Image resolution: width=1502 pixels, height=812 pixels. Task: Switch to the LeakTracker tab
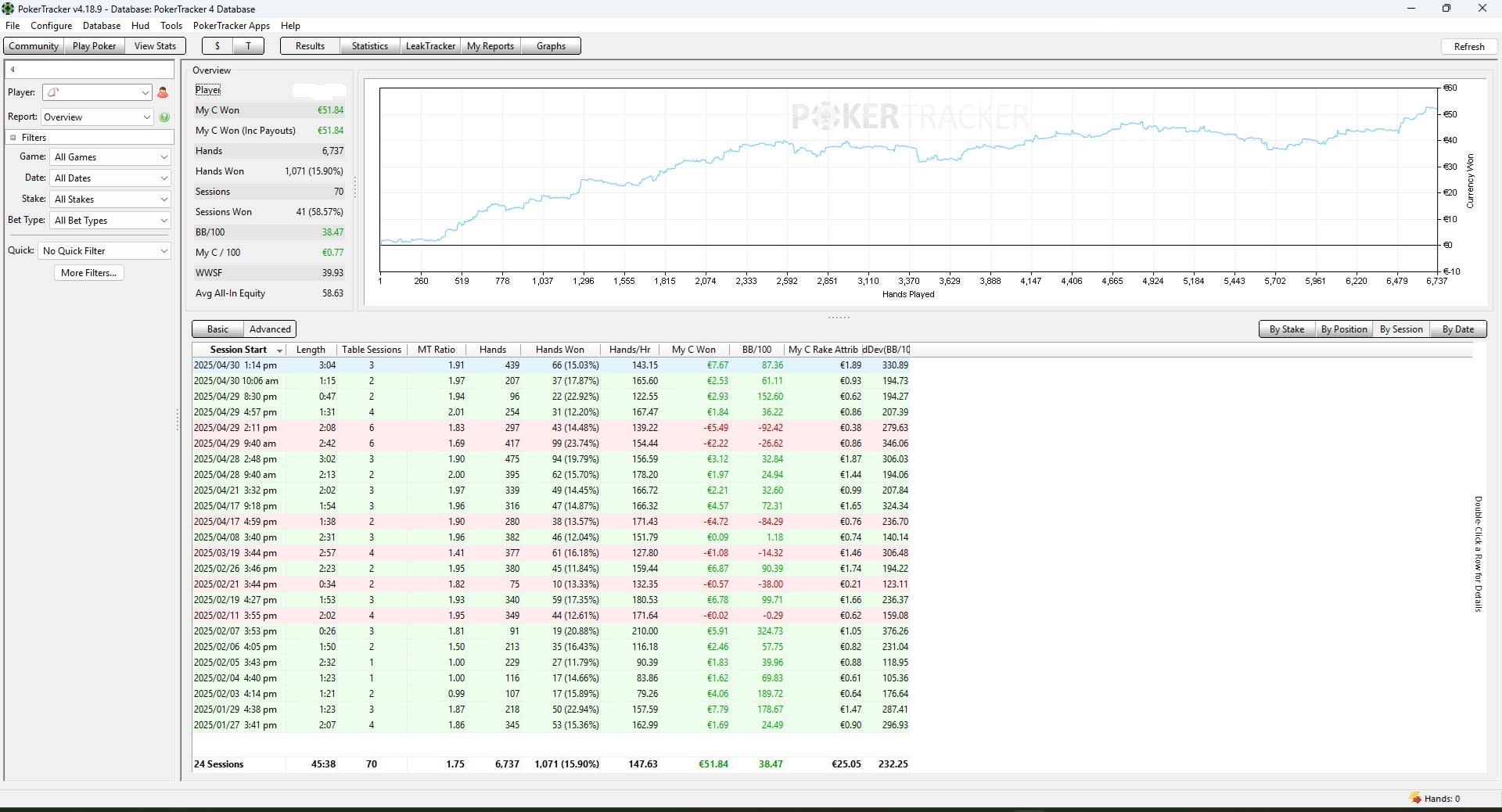(x=430, y=46)
